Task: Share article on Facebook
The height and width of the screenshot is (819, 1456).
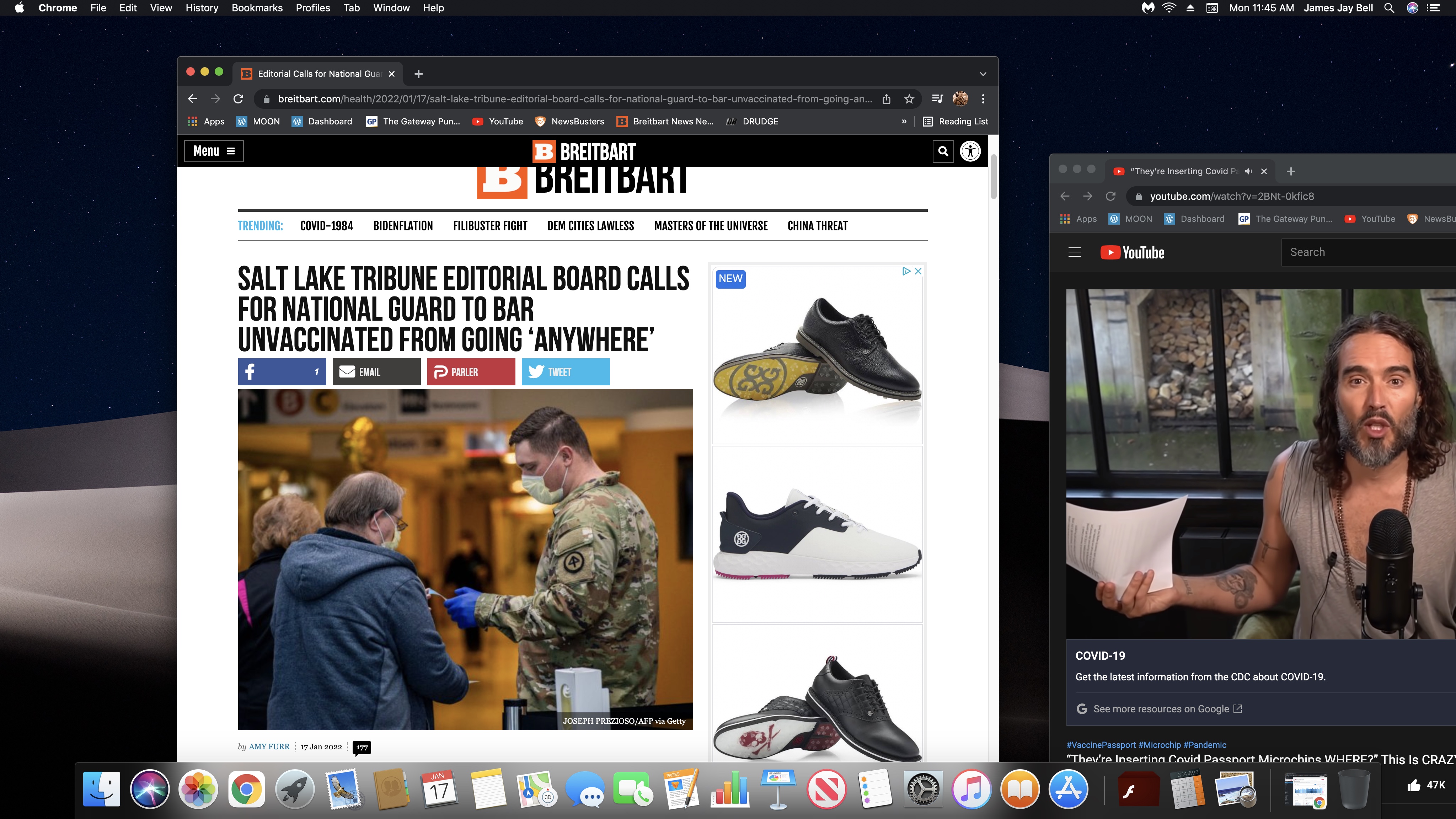Action: tap(282, 371)
